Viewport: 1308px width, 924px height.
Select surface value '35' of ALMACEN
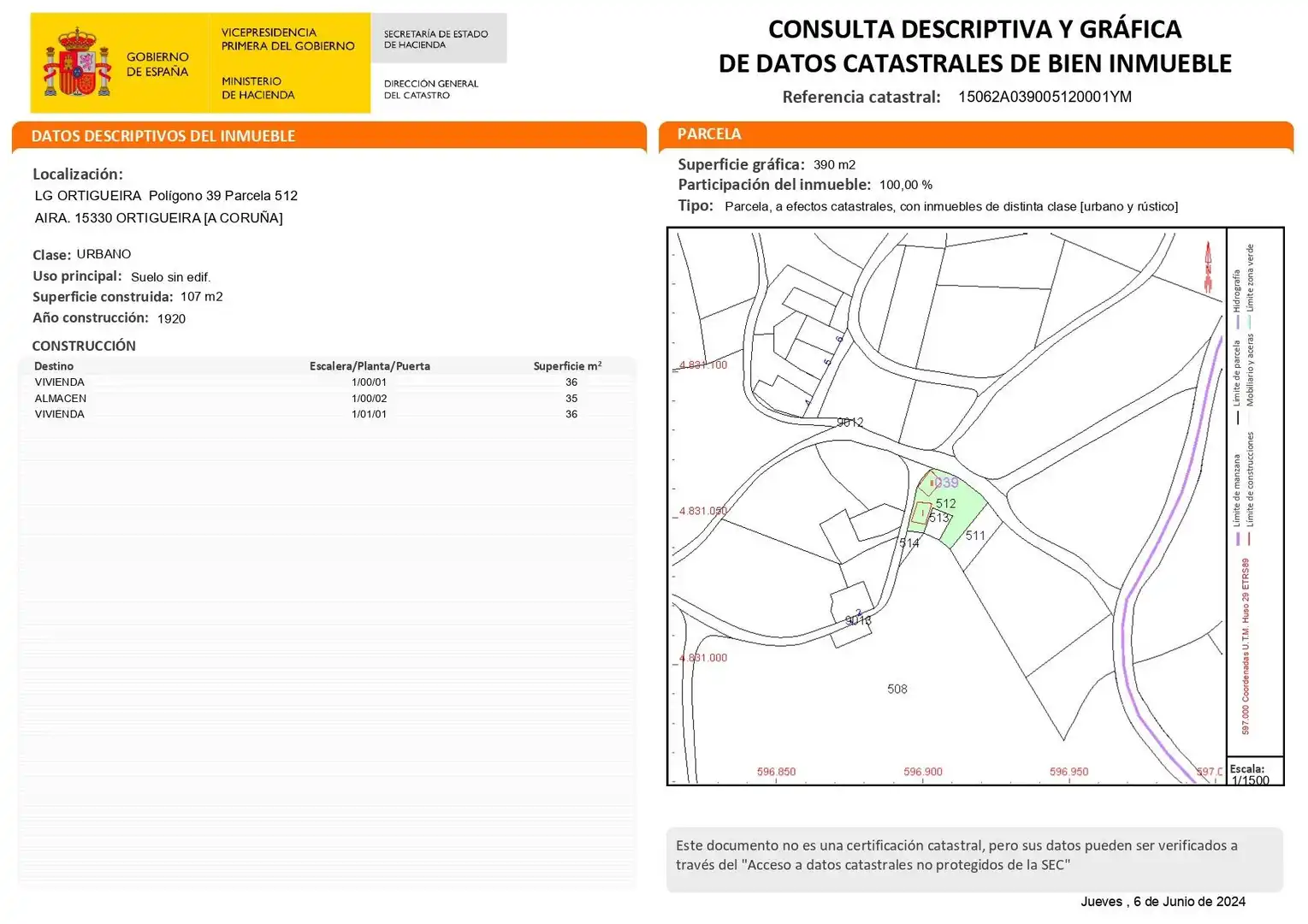[571, 399]
